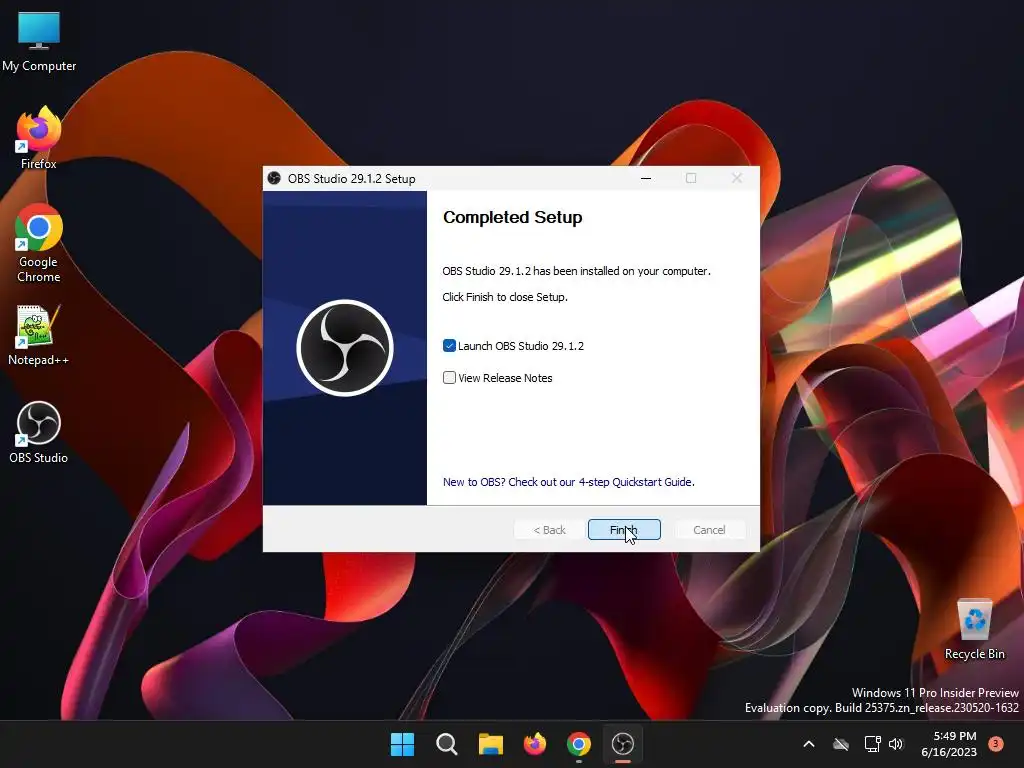Click text "Click Finish to close Setup."
Screen dimensions: 1024x768
pyautogui.click(x=505, y=297)
